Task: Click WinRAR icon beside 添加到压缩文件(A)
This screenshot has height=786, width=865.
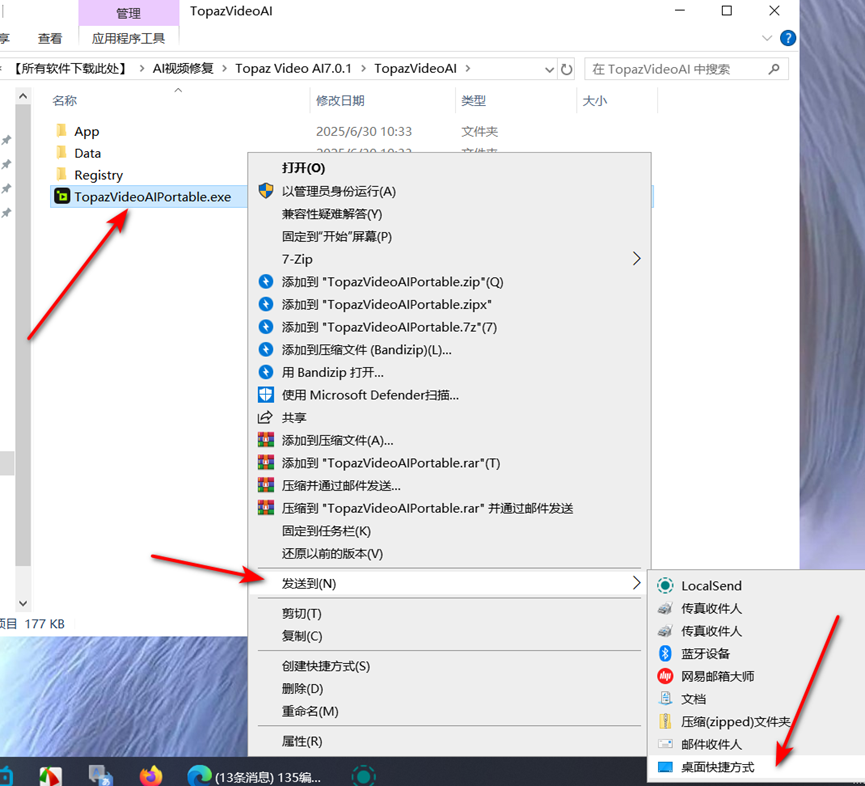Action: coord(266,440)
